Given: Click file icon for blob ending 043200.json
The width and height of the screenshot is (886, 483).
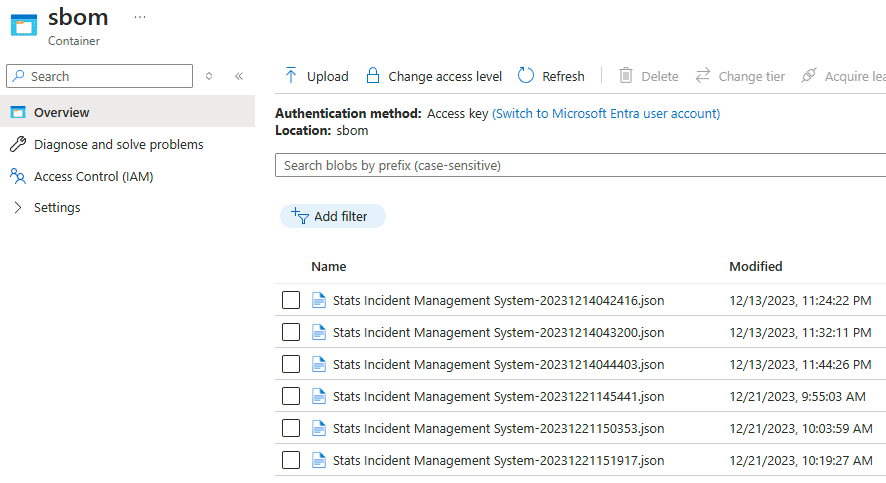Looking at the screenshot, I should tap(319, 332).
